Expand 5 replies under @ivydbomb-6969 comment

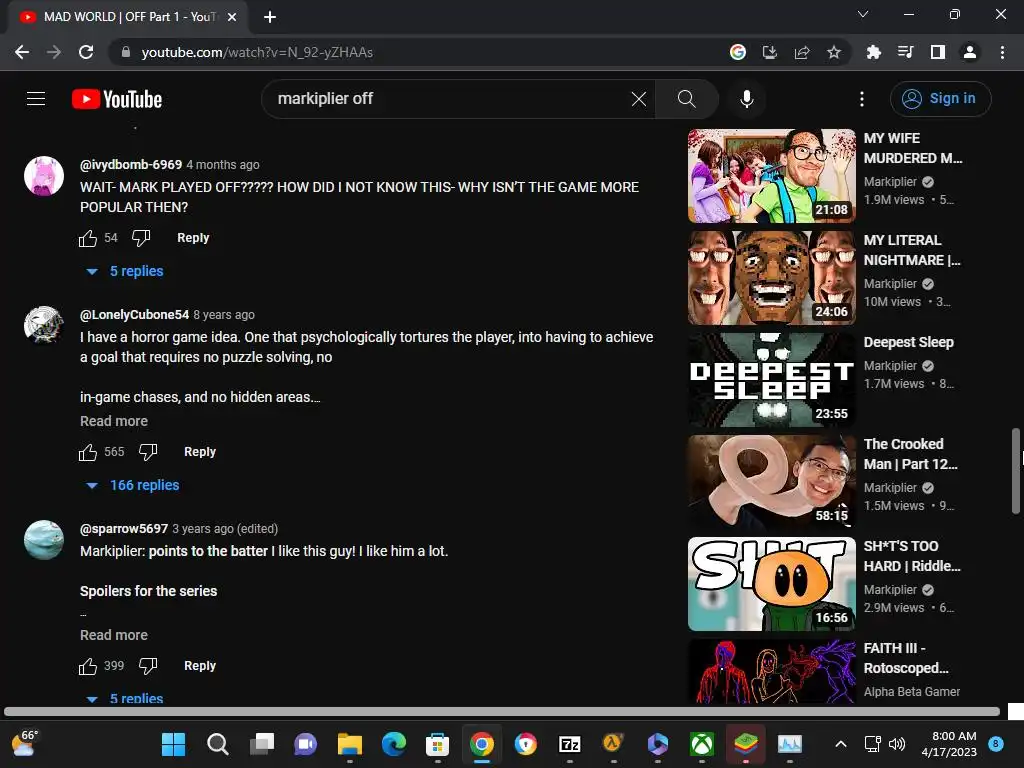pos(125,271)
